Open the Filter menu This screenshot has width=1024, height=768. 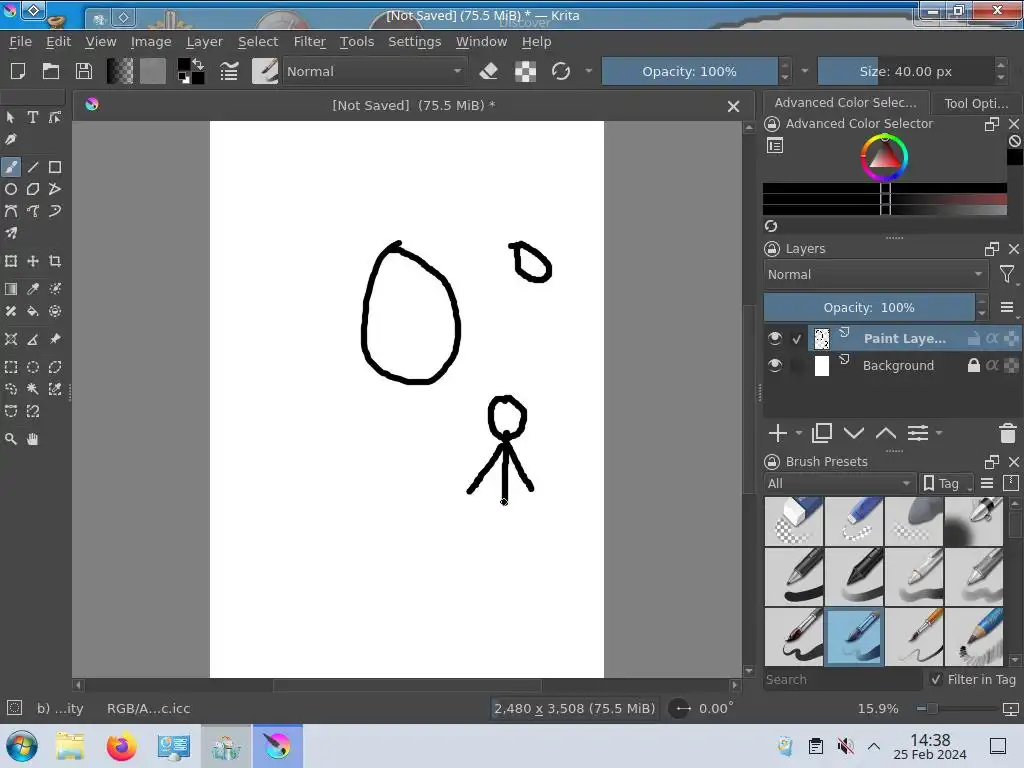(x=310, y=42)
